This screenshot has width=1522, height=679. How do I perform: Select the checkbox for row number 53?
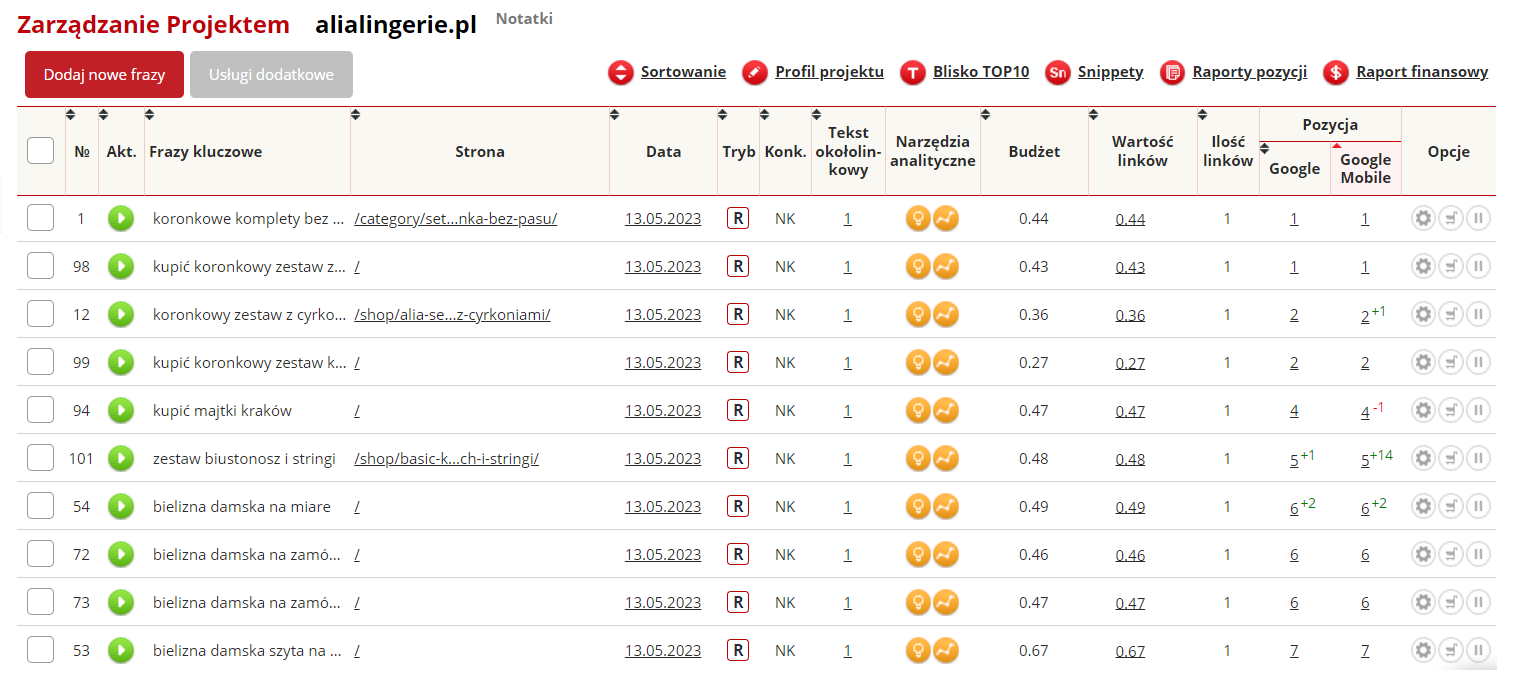point(40,650)
